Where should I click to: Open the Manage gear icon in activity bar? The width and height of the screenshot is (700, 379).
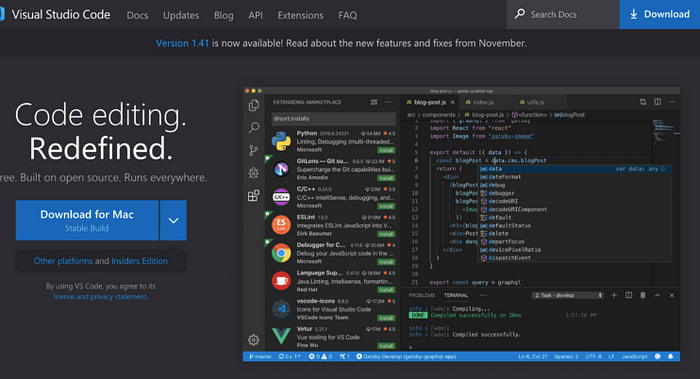(254, 340)
